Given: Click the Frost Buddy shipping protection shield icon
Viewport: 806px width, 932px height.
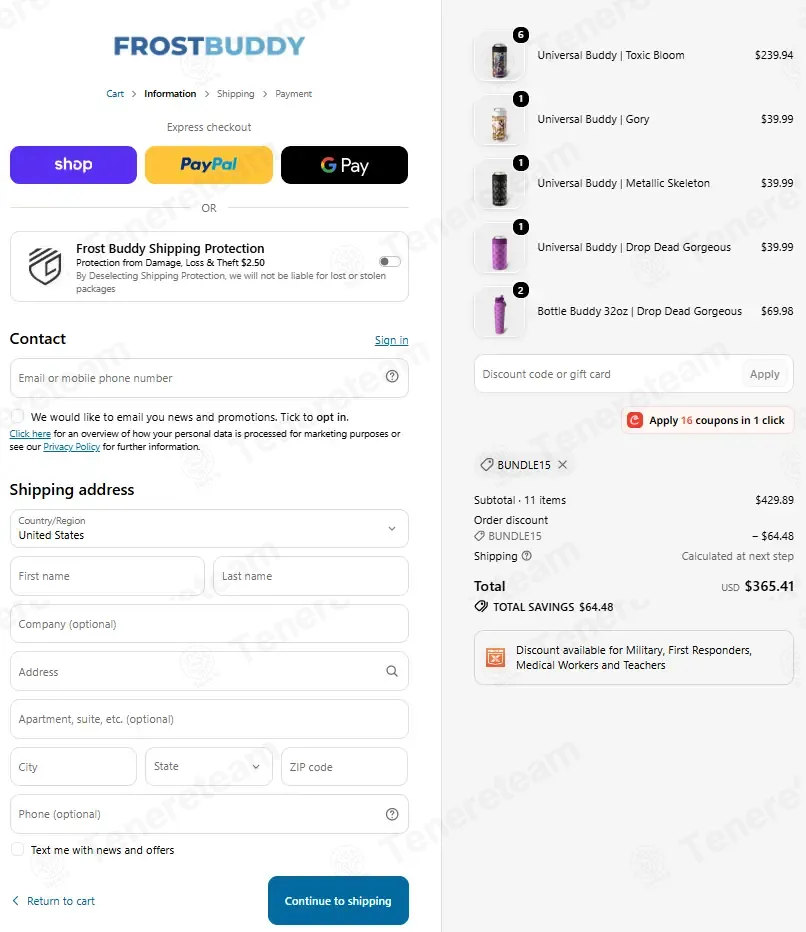Looking at the screenshot, I should pyautogui.click(x=45, y=266).
